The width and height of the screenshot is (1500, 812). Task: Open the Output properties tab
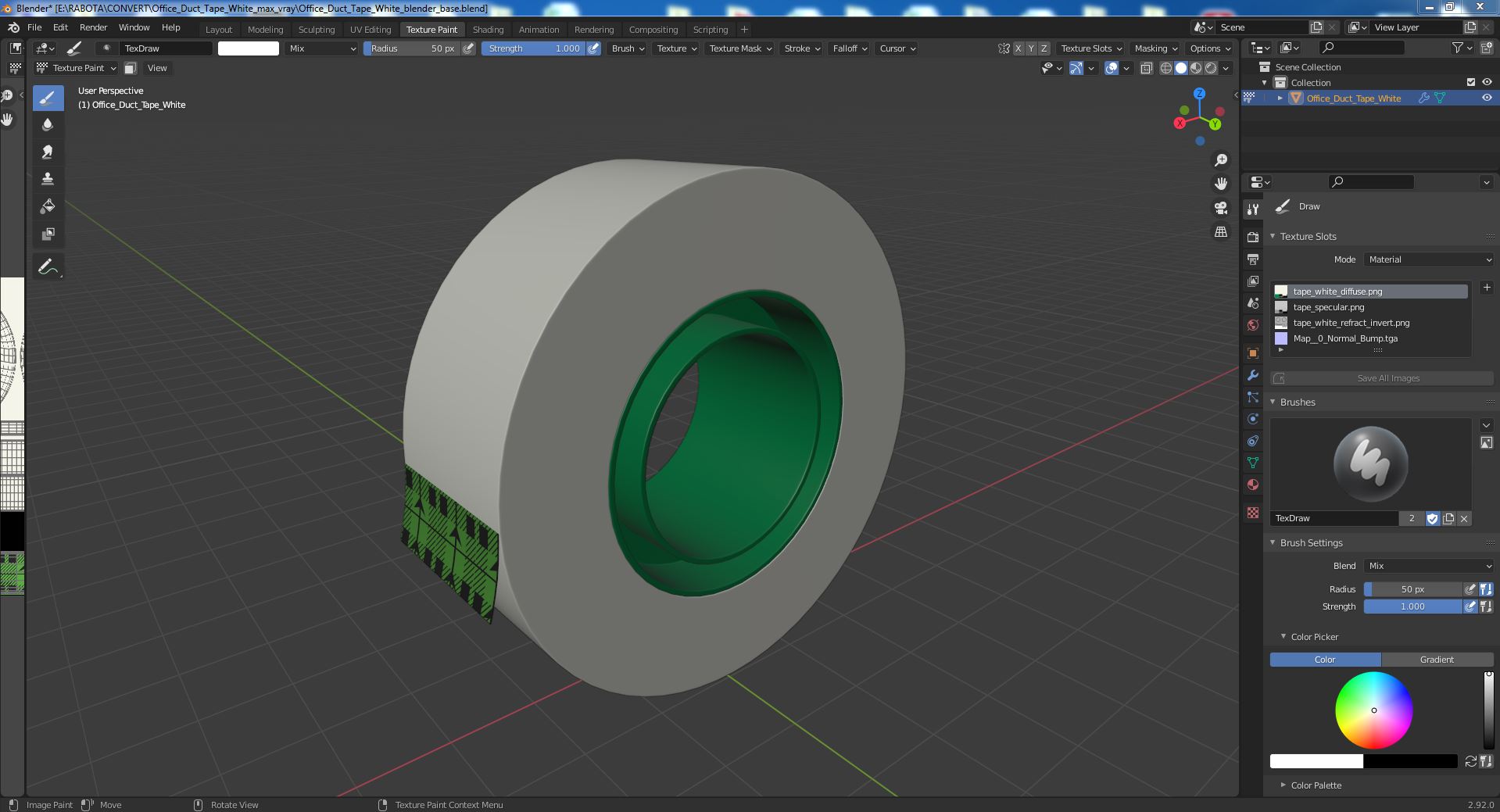tap(1253, 259)
